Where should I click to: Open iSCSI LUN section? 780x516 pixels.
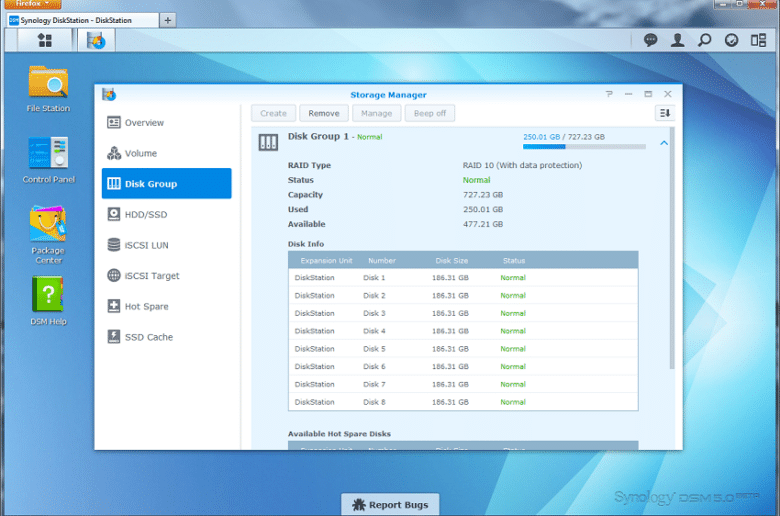(x=167, y=245)
